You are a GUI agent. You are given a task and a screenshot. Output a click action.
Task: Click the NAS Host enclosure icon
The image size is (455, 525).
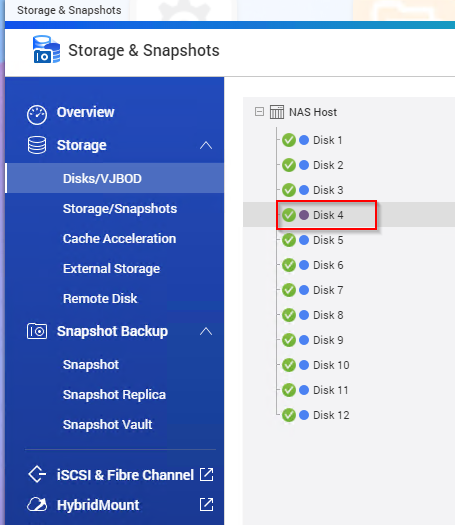click(x=277, y=112)
